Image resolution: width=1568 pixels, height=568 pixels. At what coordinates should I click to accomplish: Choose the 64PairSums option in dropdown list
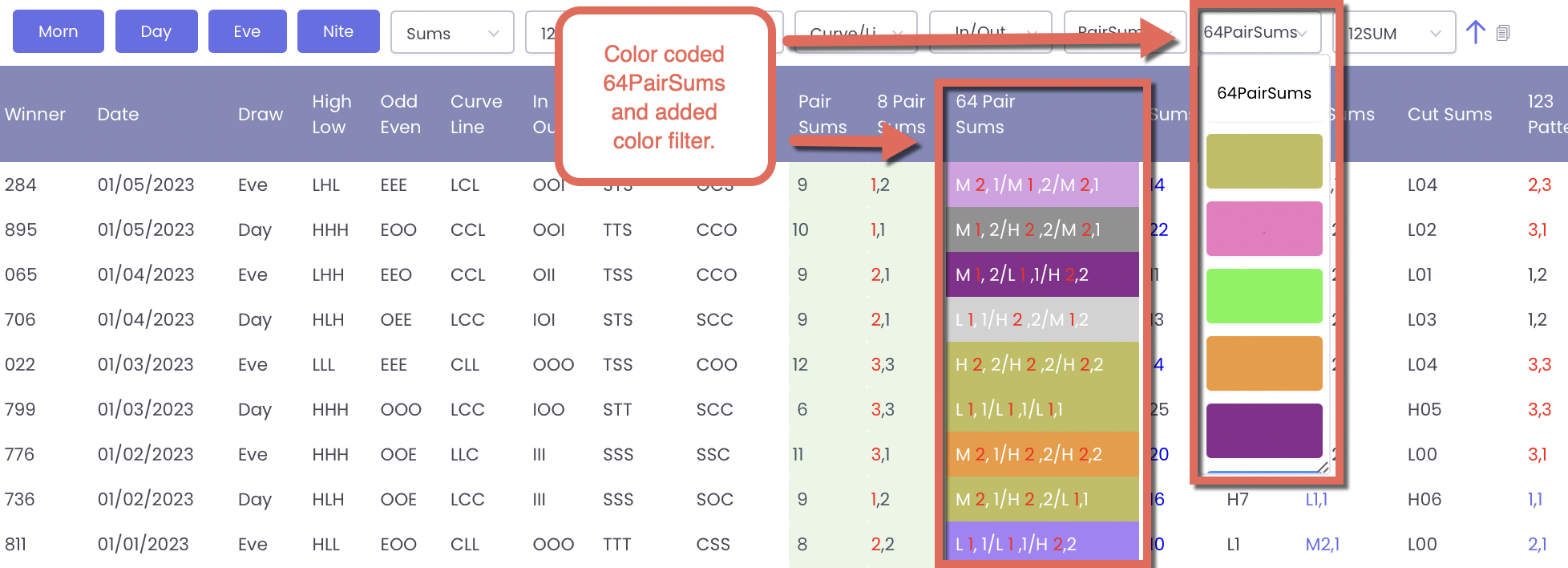pos(1264,93)
